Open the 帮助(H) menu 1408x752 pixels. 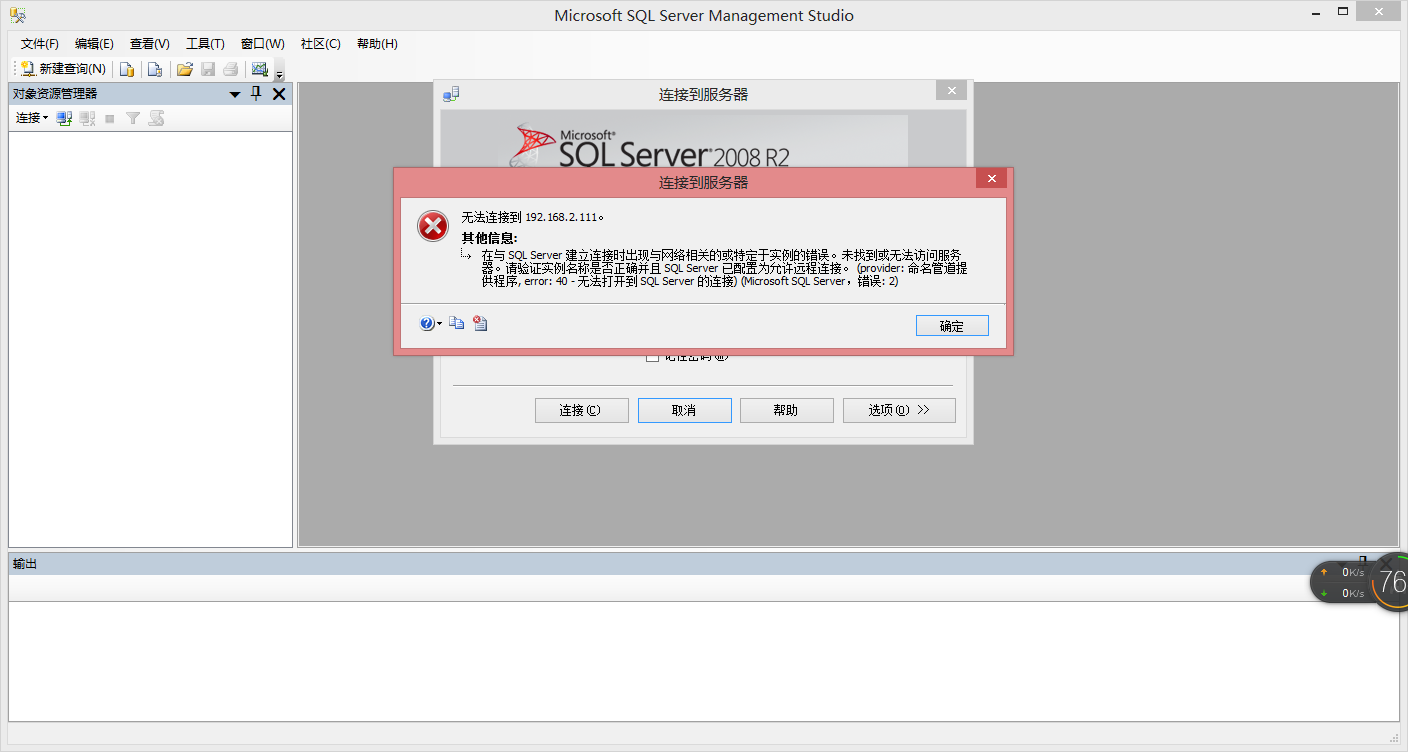(x=377, y=44)
